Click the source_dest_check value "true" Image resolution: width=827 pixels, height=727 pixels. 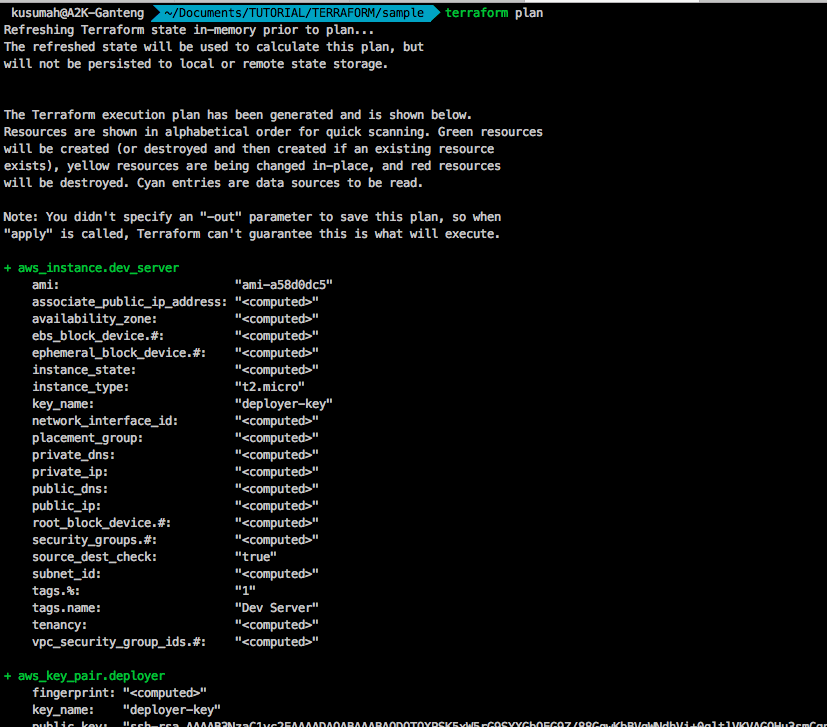pyautogui.click(x=255, y=557)
